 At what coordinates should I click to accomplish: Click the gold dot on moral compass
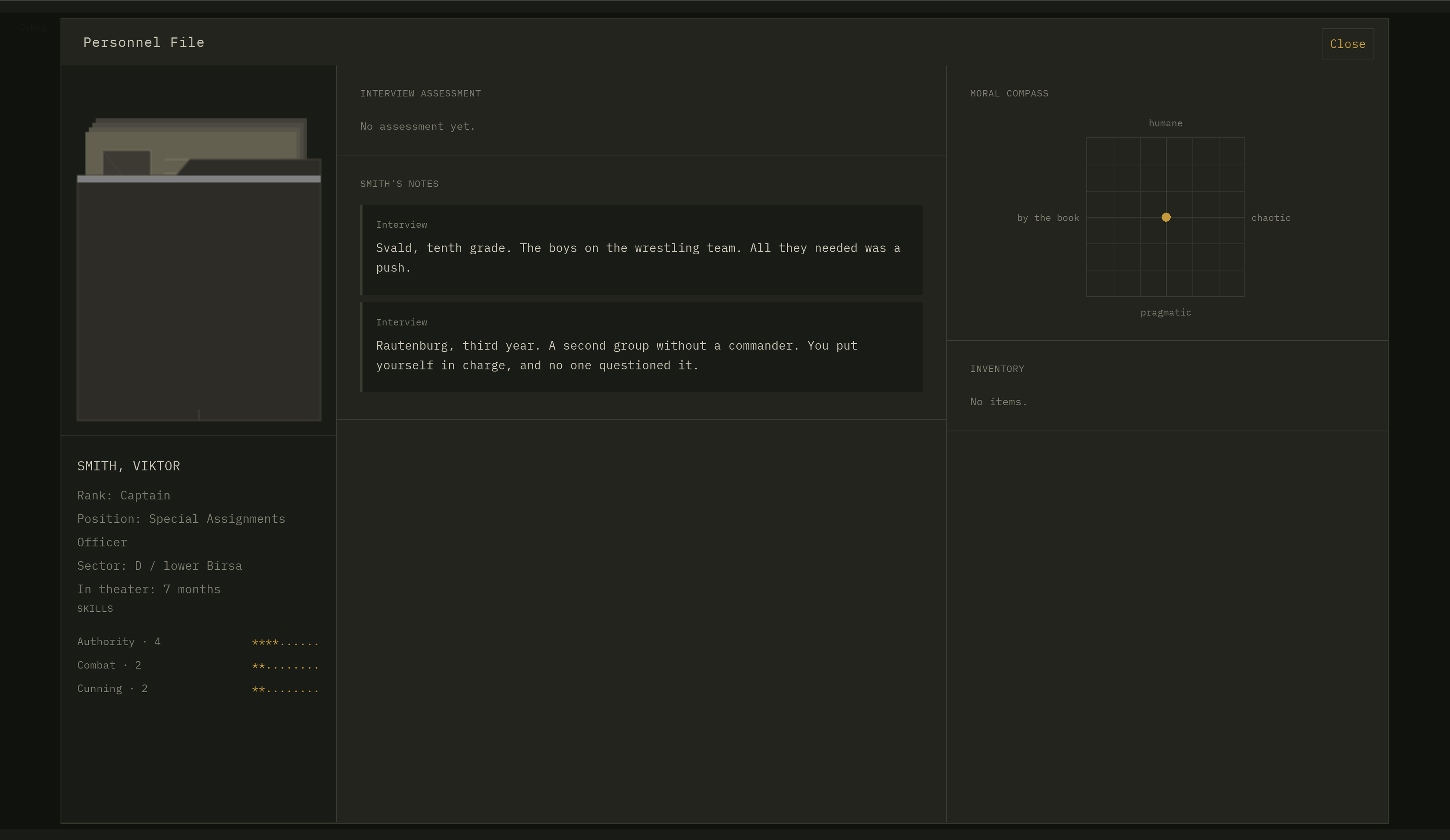click(1166, 217)
